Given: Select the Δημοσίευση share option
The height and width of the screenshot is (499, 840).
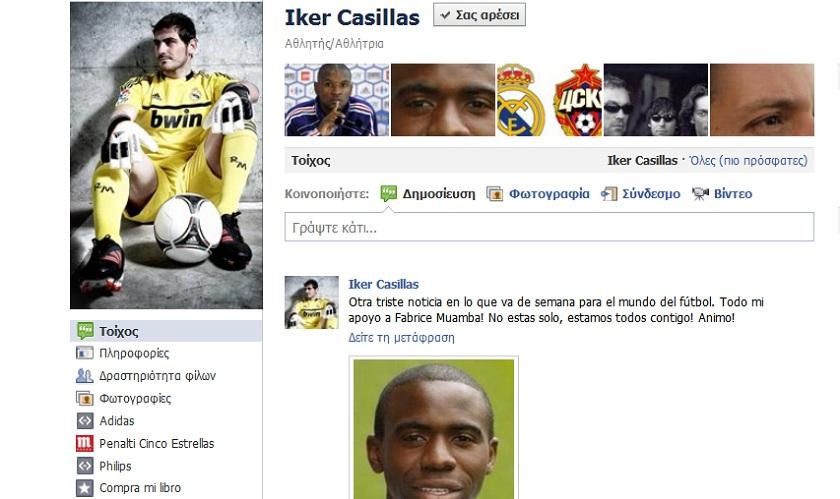Looking at the screenshot, I should click(x=428, y=193).
